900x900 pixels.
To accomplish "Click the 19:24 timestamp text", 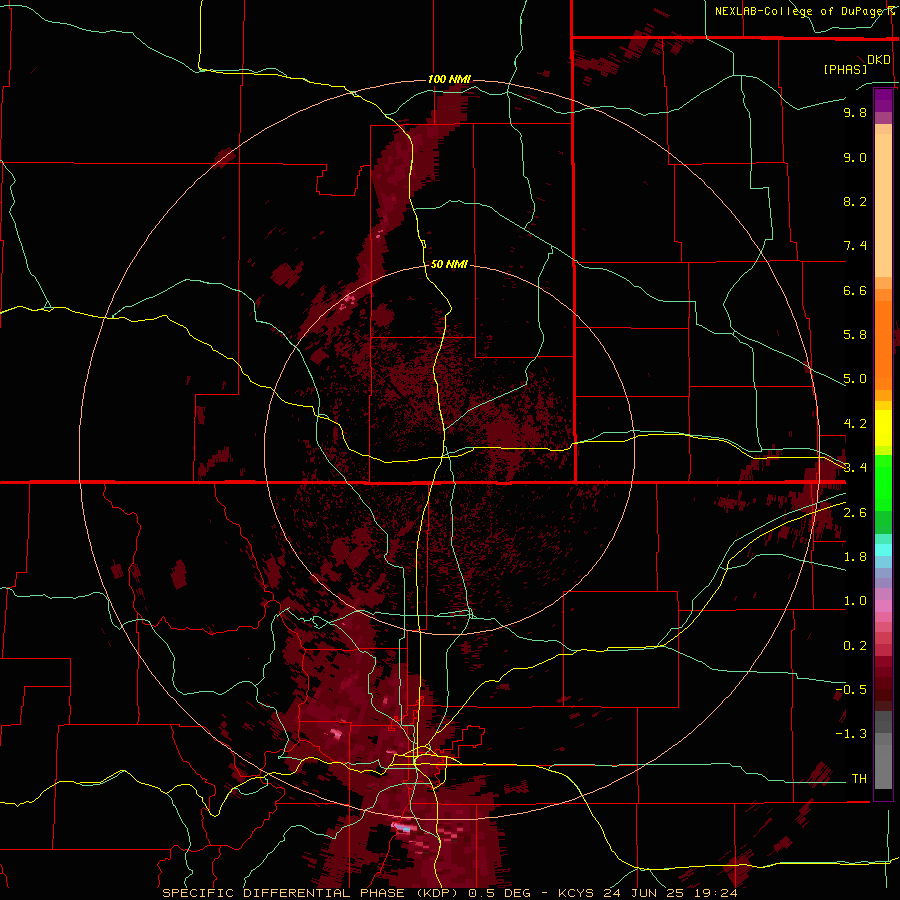I will click(718, 893).
